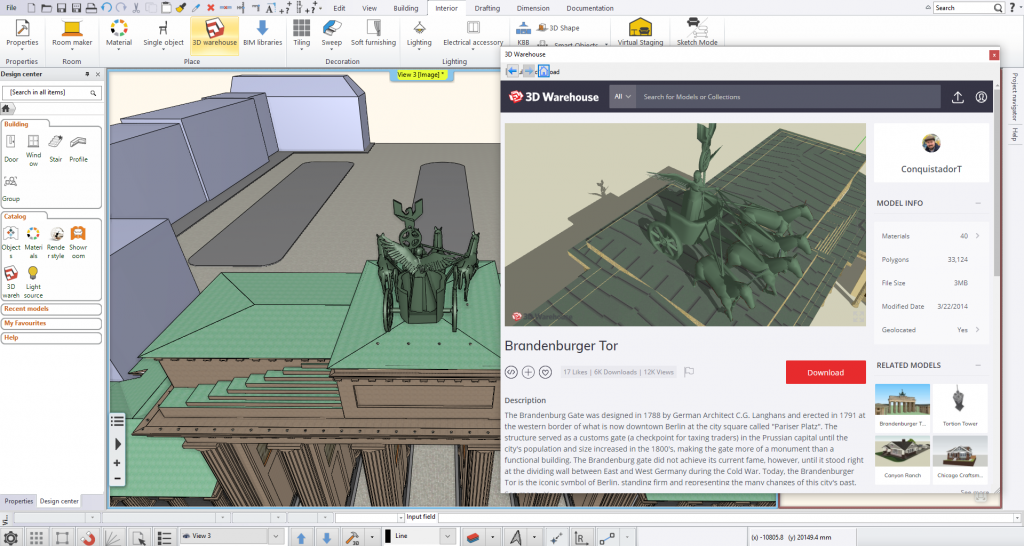
Task: Add model to collection (plus icon)
Action: [x=528, y=372]
